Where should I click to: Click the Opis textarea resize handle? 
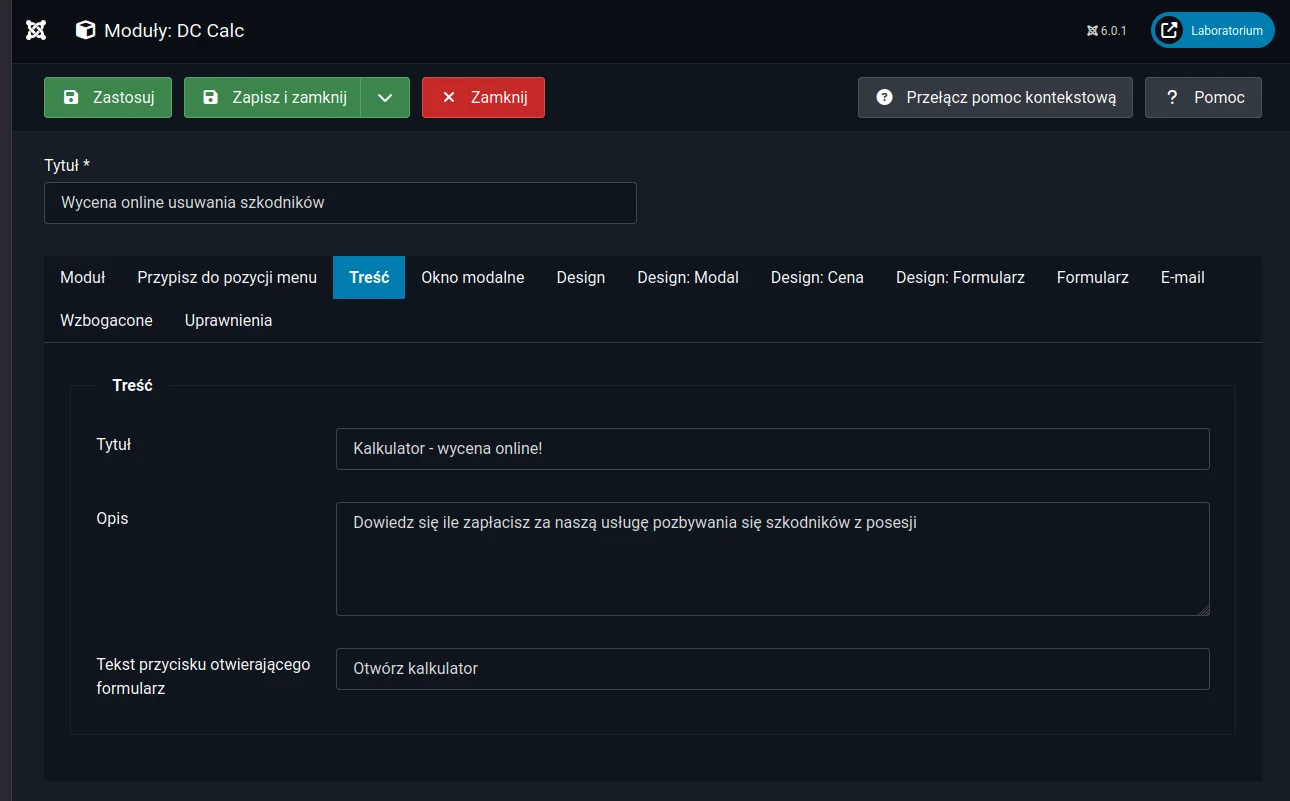(1203, 609)
